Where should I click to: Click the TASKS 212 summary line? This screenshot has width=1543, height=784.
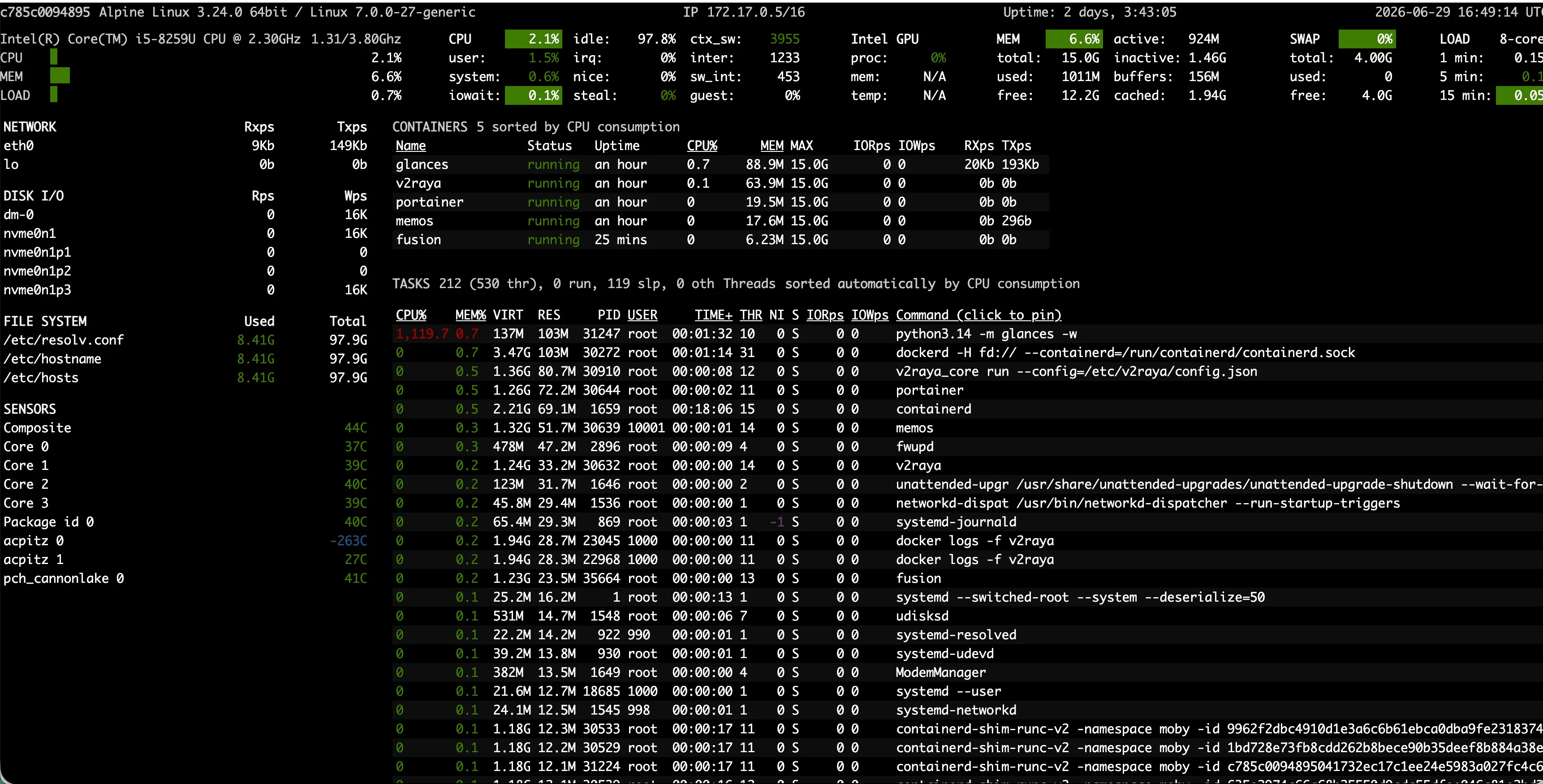coord(736,284)
